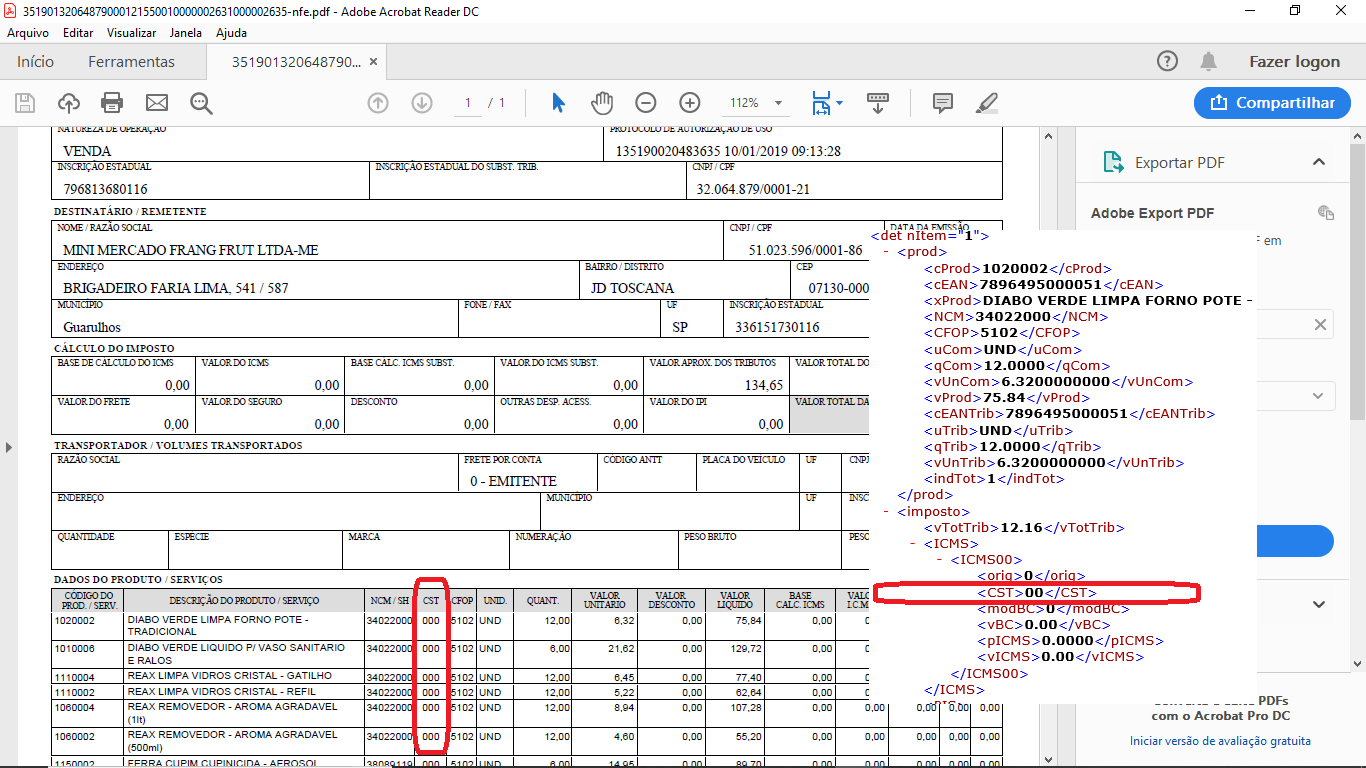Click the MINI MERCADO FRANG FRUT LTDA-ME name

pos(190,250)
